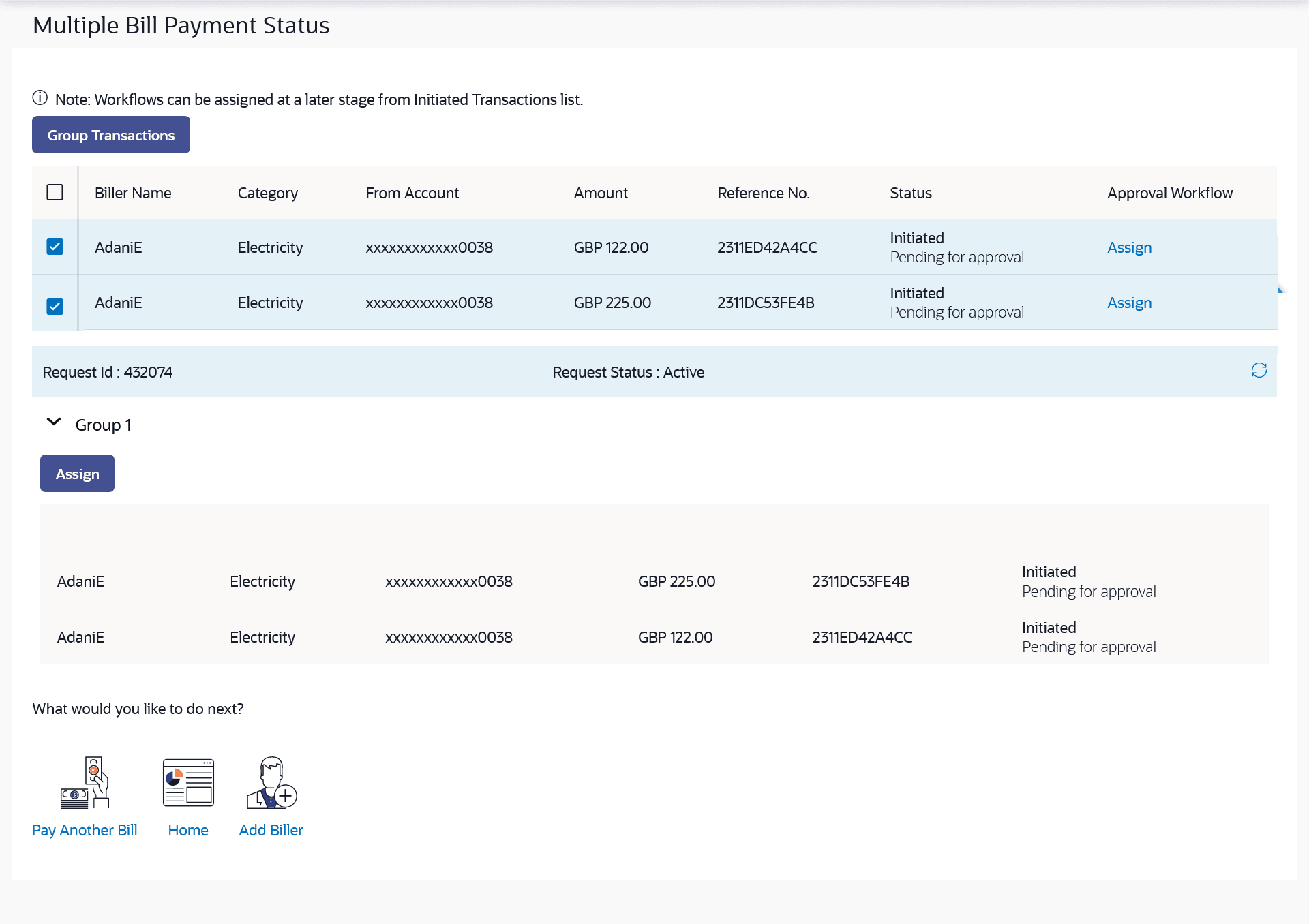Click the info note icon
The width and height of the screenshot is (1309, 924).
pos(40,98)
